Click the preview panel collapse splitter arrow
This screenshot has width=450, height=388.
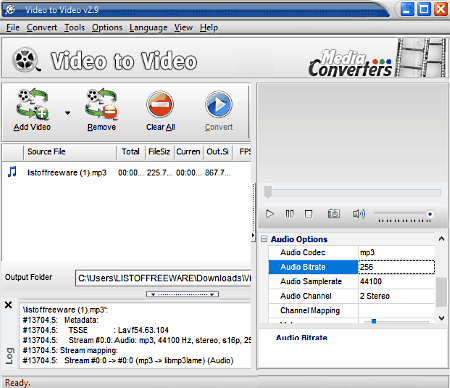[x=253, y=235]
